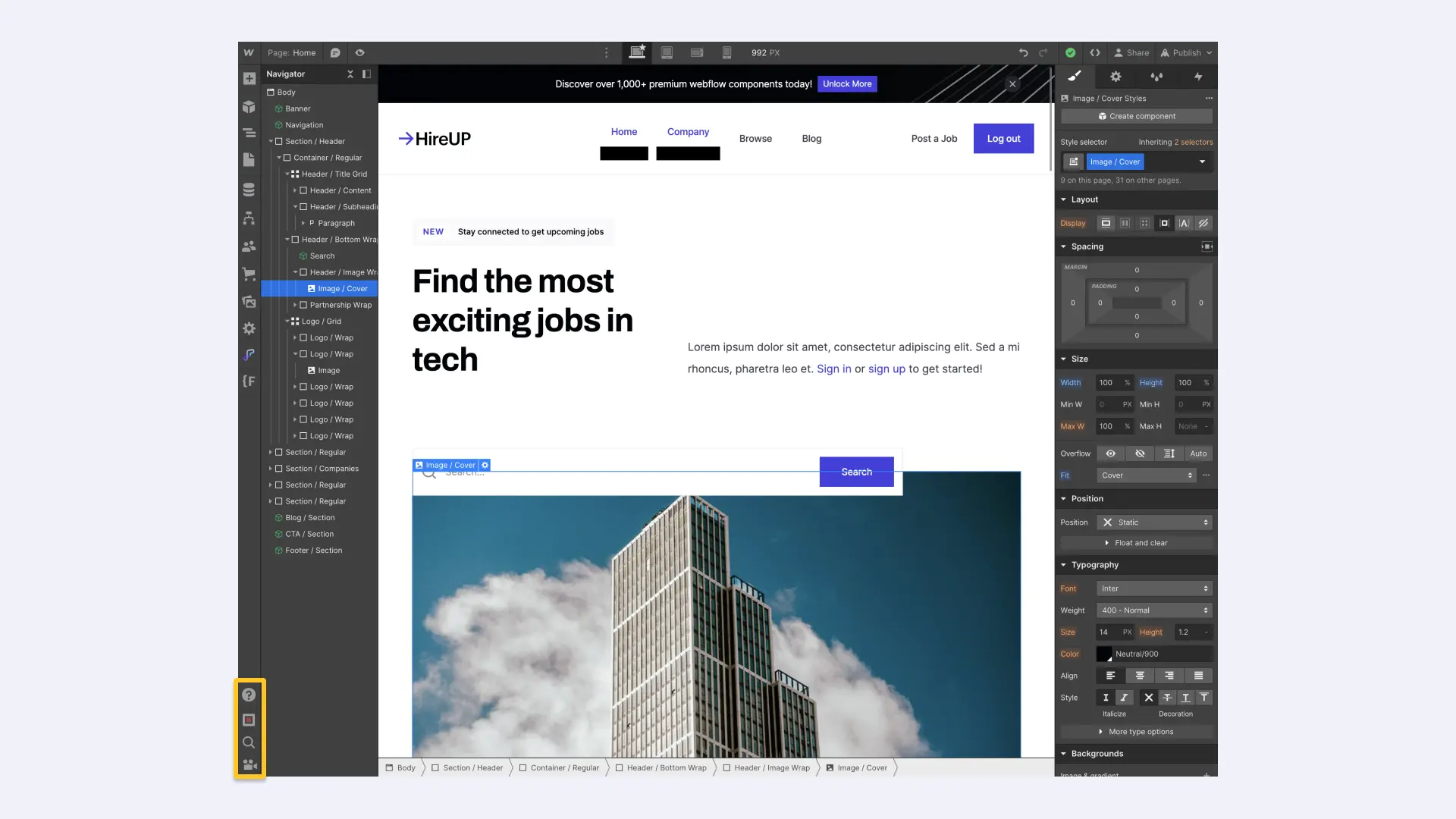The width and height of the screenshot is (1456, 819).
Task: Set overflow to hidden
Action: pos(1140,453)
